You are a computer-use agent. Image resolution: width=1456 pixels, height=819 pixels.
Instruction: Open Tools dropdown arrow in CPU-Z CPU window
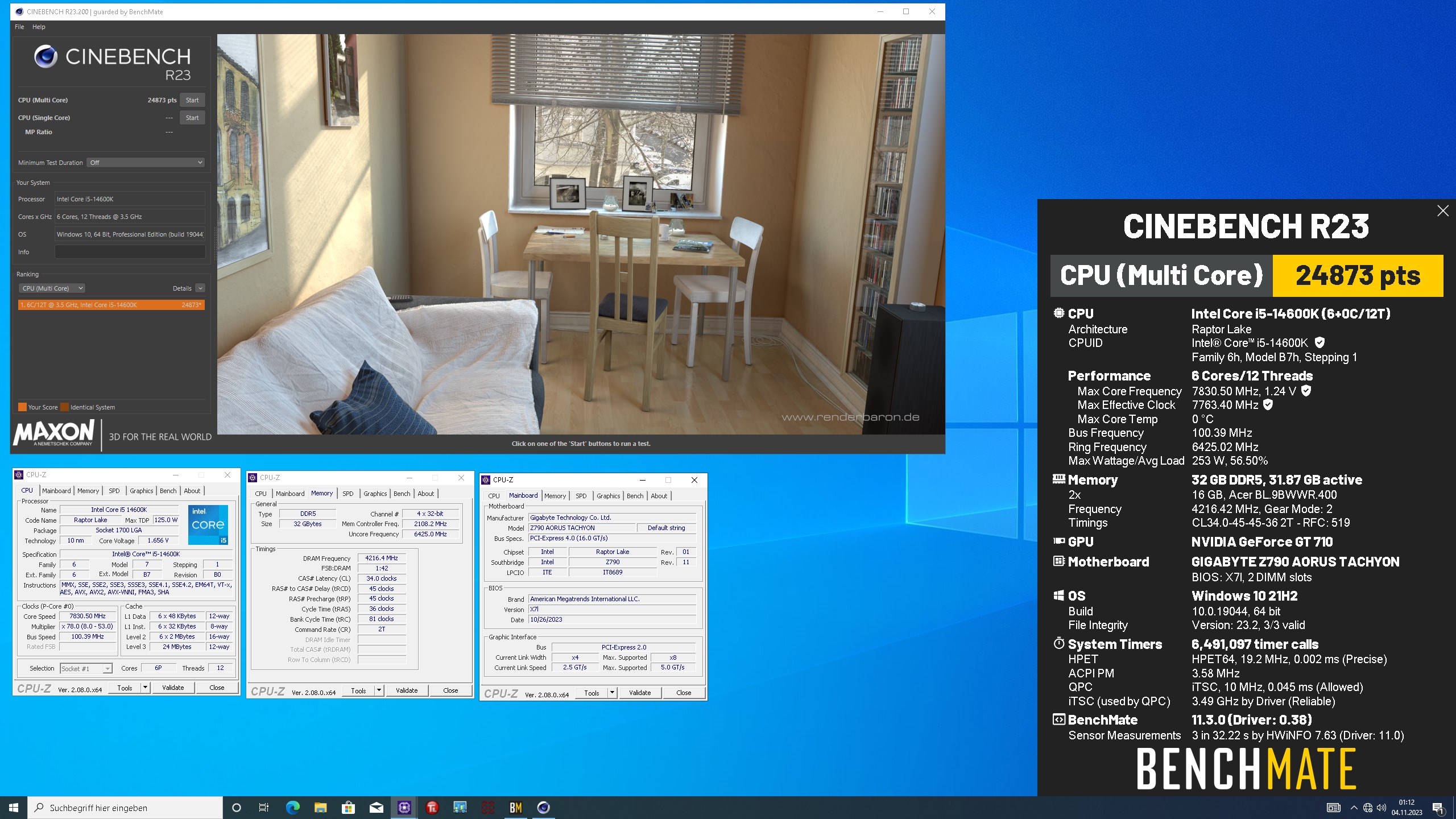(145, 688)
